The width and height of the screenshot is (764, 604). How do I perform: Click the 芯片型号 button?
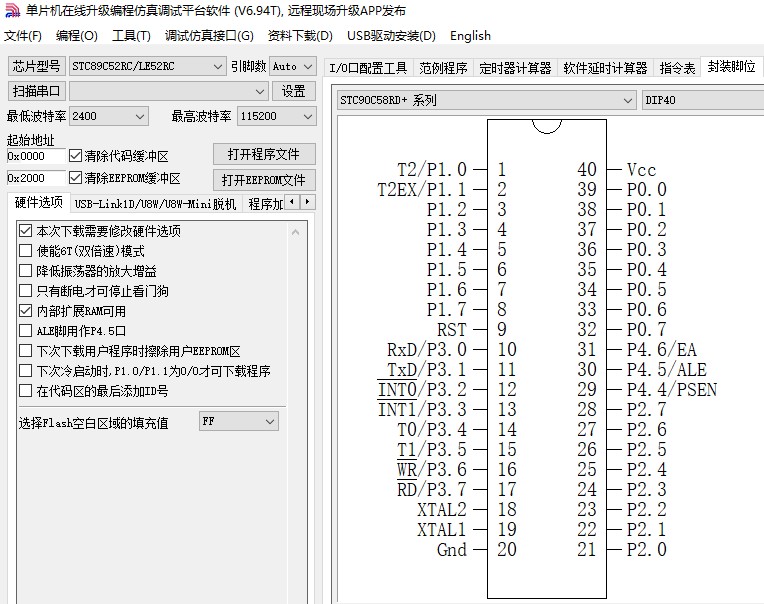[x=37, y=66]
